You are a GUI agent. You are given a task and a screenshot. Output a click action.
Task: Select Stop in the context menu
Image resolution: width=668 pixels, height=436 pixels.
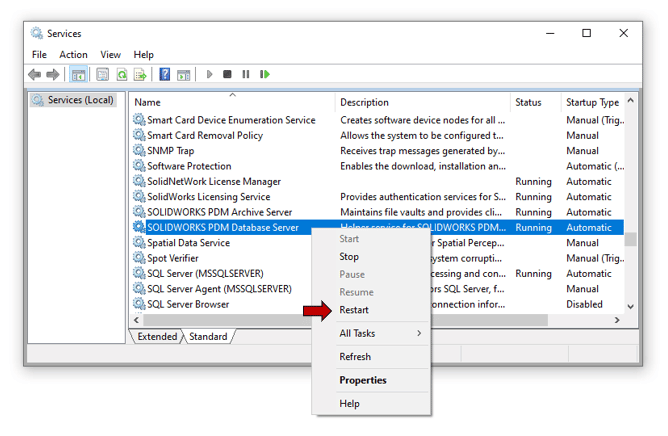pos(349,257)
